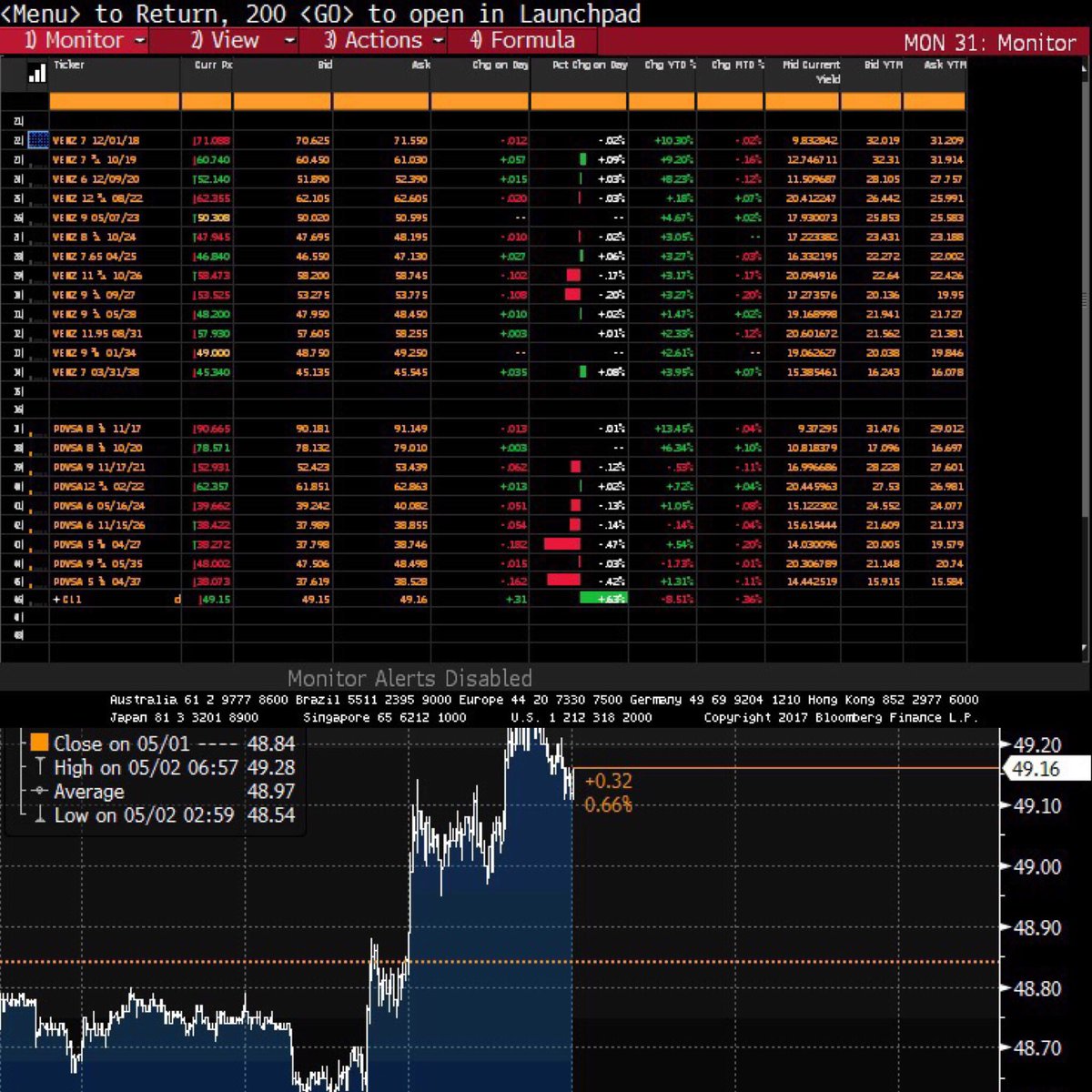
Task: Click the orange filter field under Ask
Action: tap(381, 101)
